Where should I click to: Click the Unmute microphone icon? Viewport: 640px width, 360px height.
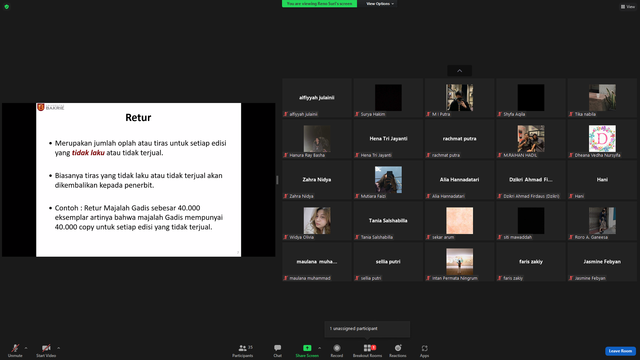pos(15,348)
